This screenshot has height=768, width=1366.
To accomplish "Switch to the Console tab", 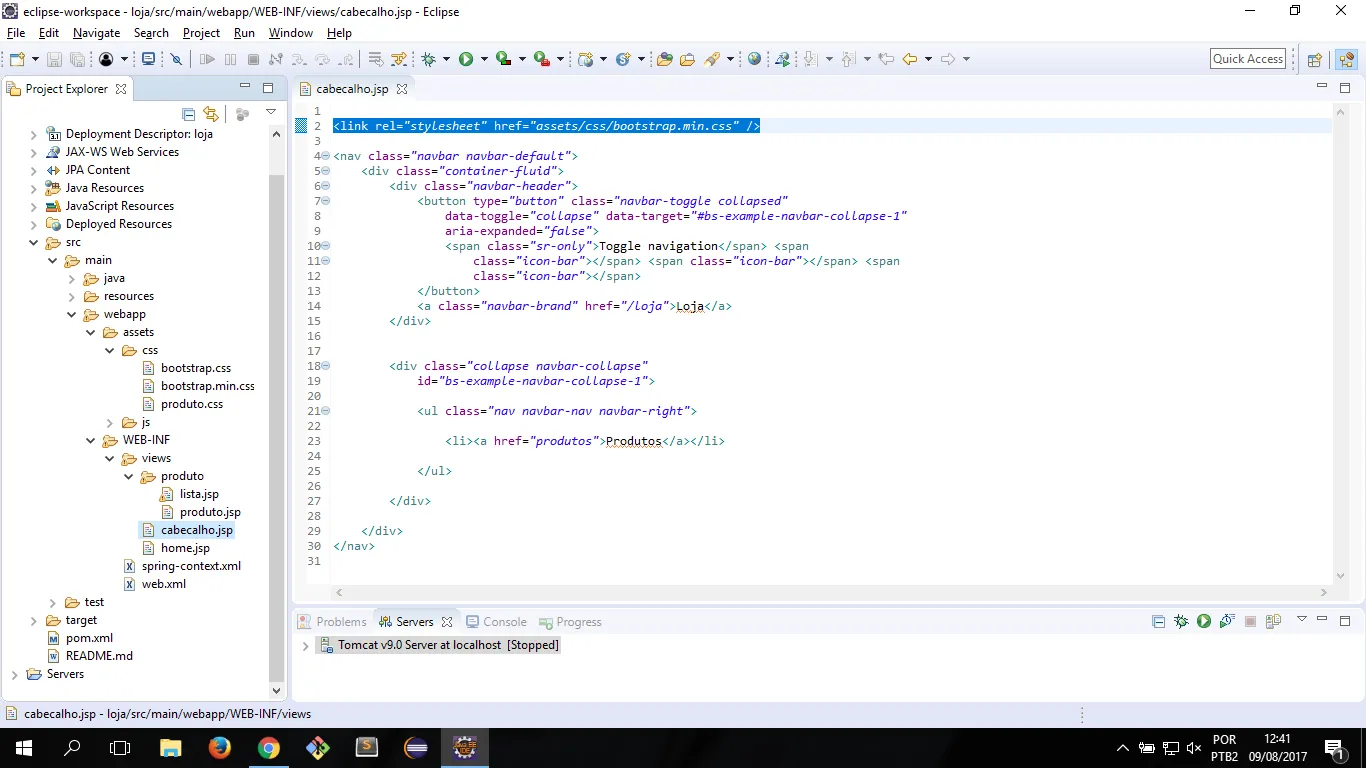I will (504, 621).
